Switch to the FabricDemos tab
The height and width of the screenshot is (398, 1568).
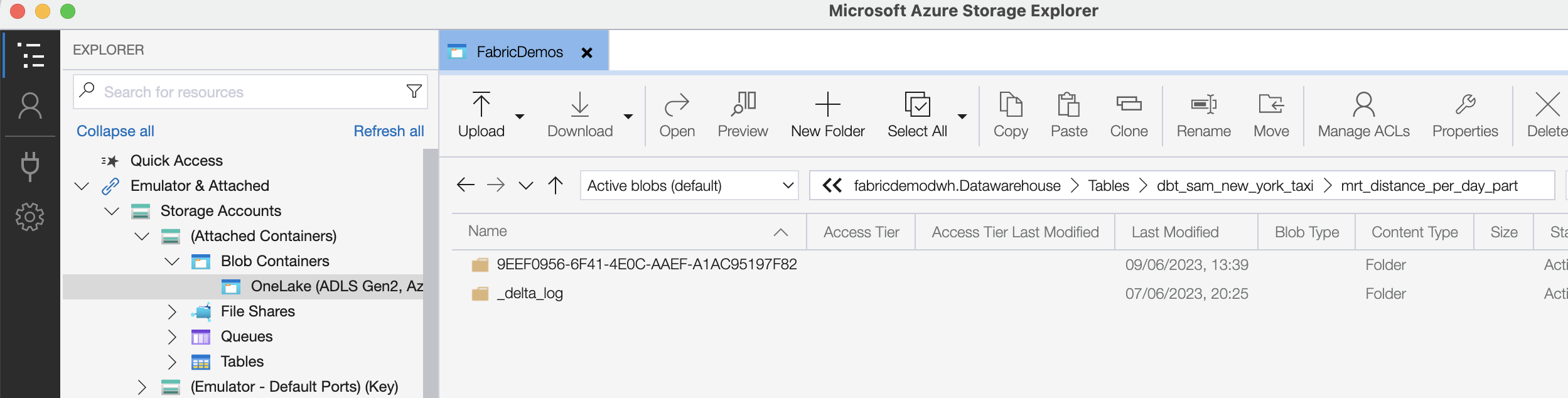tap(519, 52)
